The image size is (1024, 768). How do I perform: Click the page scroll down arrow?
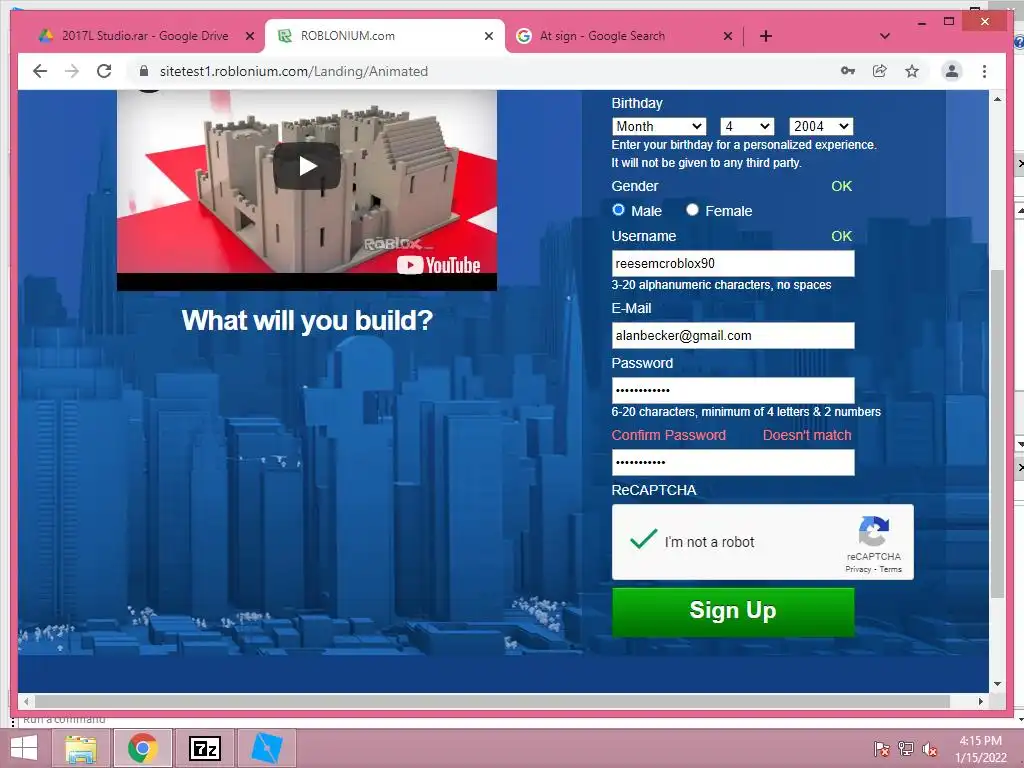click(997, 684)
